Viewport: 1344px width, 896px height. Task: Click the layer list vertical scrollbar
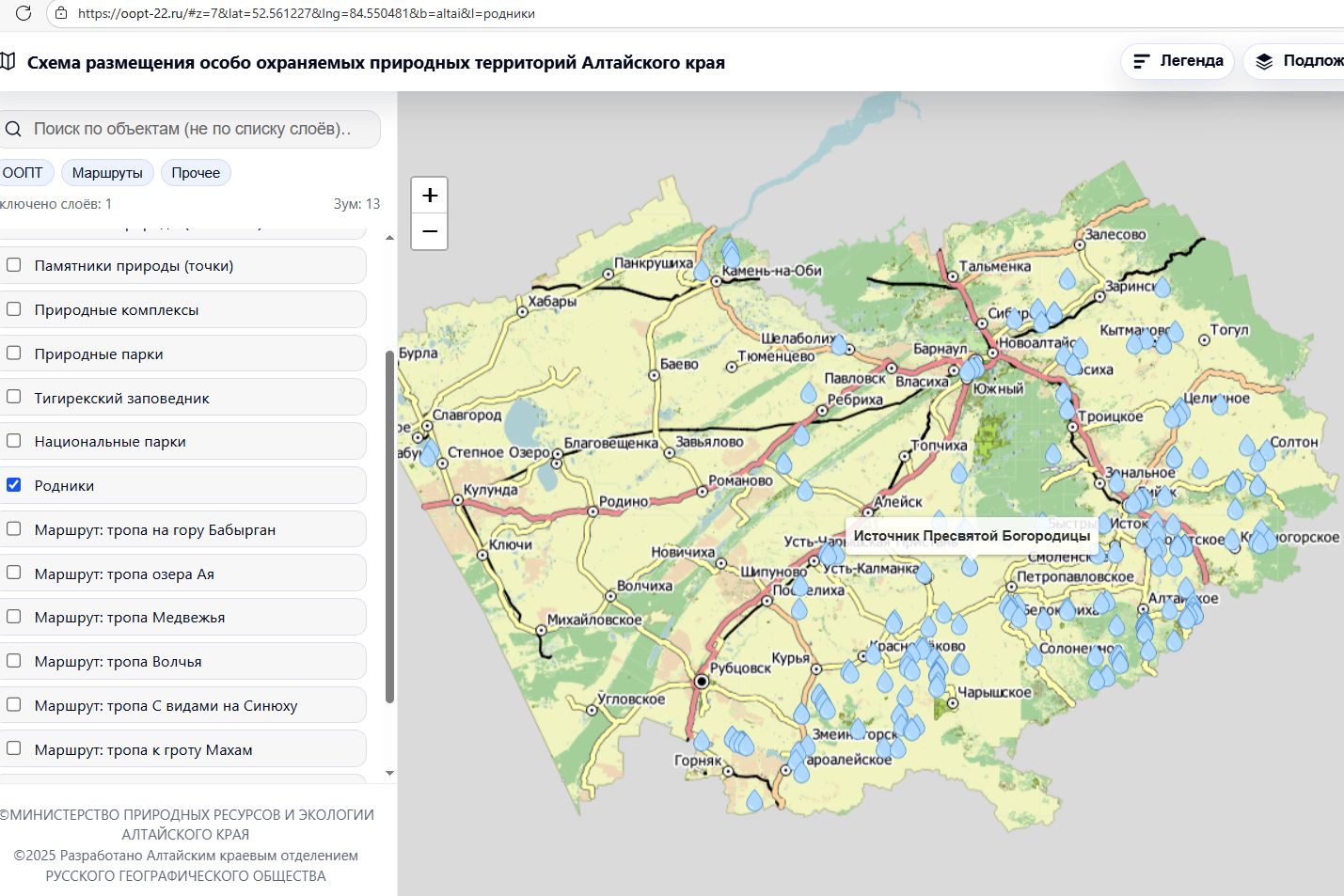[x=390, y=527]
